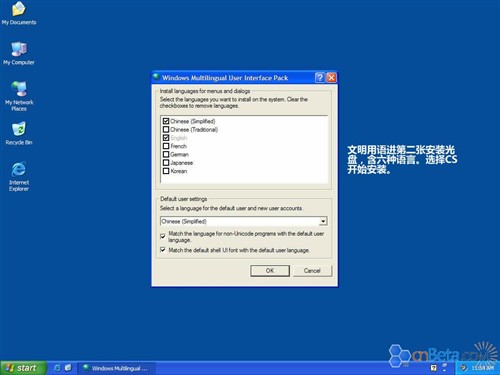Click the greyed English language checkbox
Image resolution: width=500 pixels, height=375 pixels.
tap(166, 138)
